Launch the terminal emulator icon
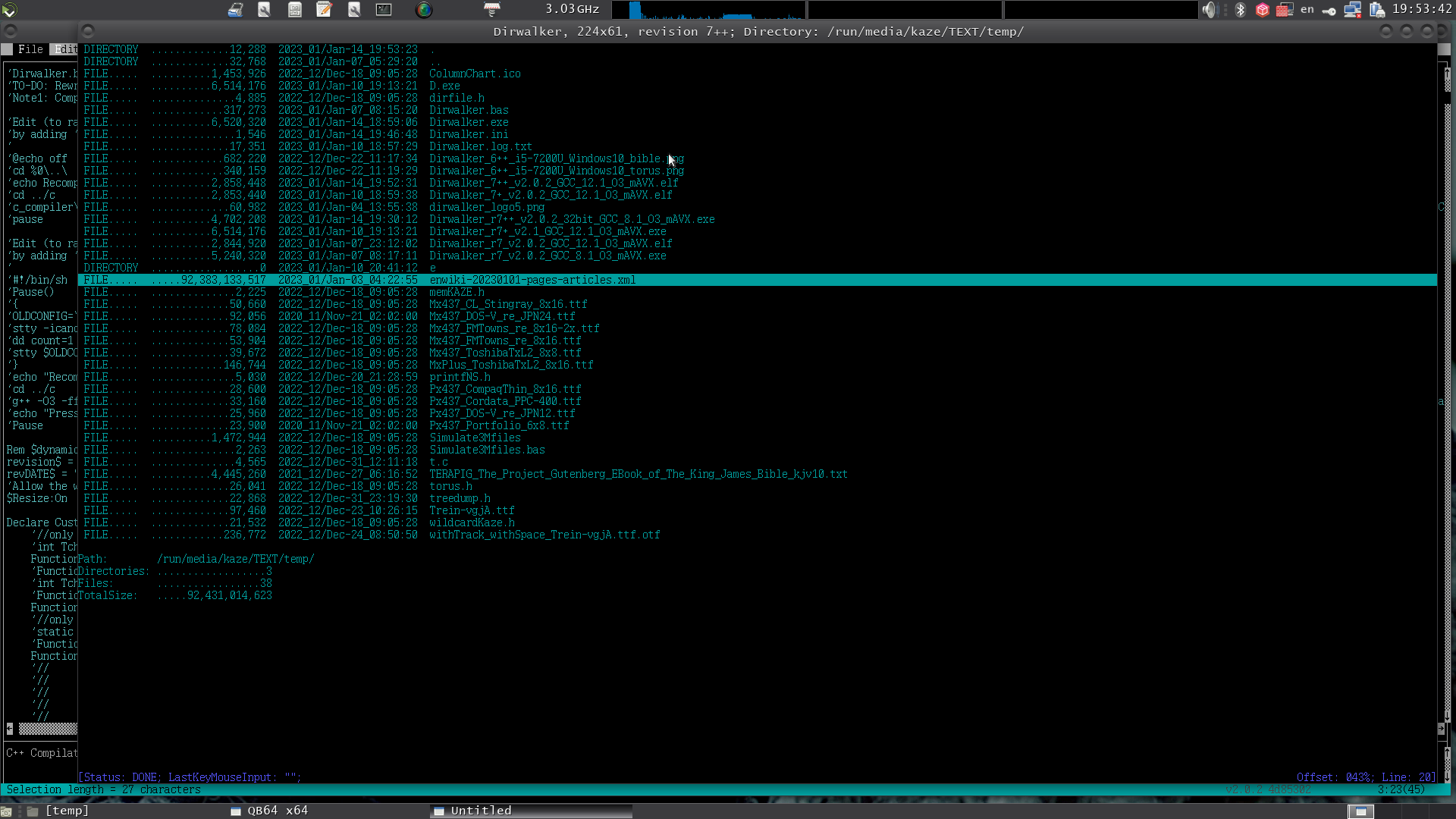The height and width of the screenshot is (819, 1456). [384, 10]
